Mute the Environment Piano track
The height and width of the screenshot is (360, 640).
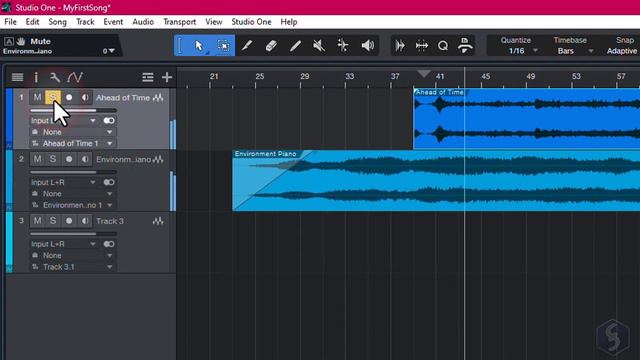37,159
